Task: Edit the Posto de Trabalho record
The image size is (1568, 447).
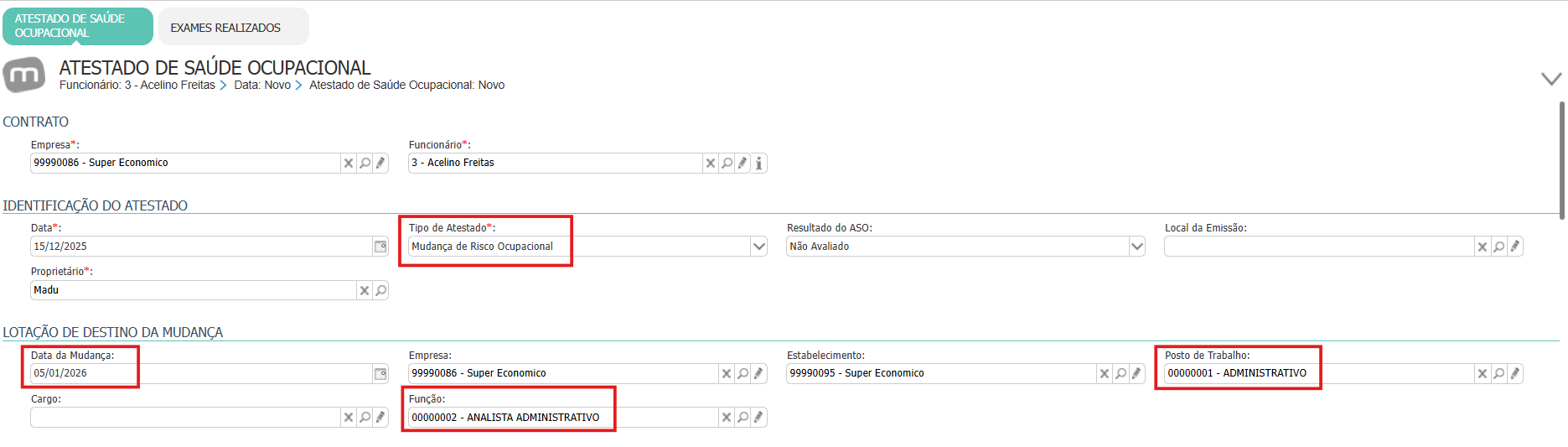Action: point(1514,374)
